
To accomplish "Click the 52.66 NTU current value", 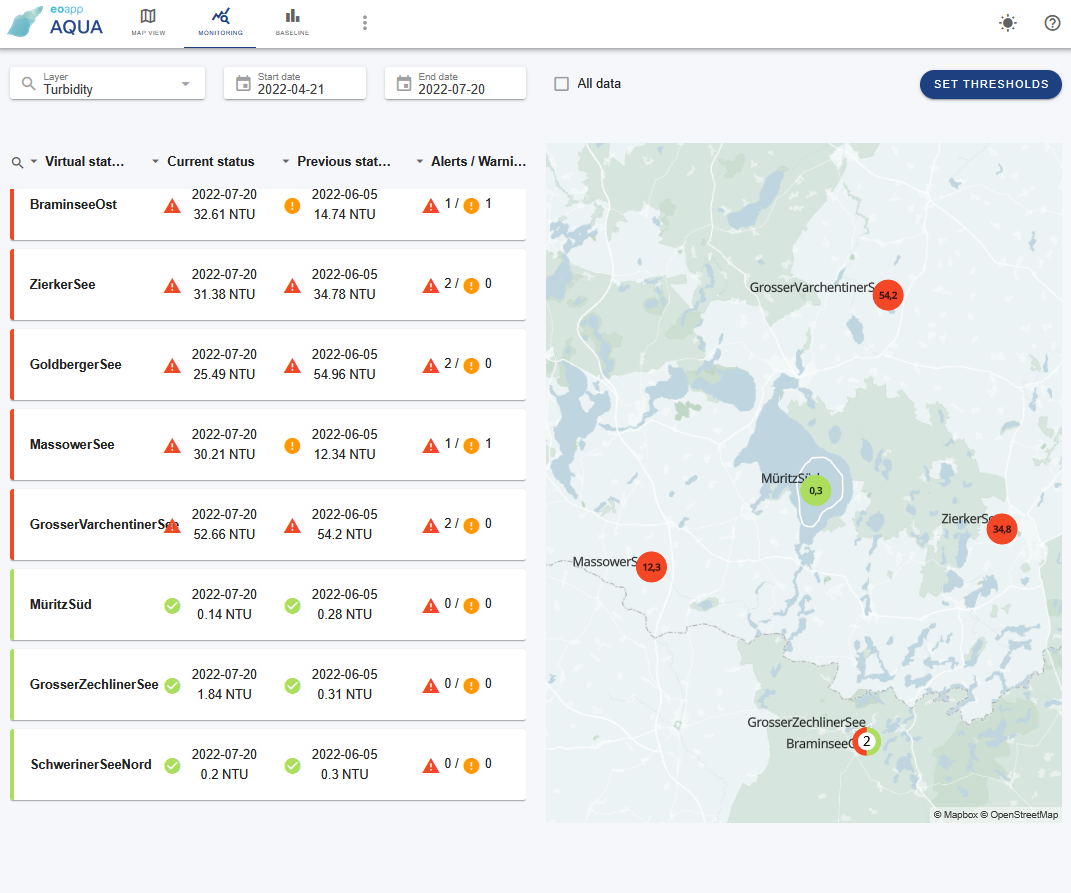I will point(224,534).
